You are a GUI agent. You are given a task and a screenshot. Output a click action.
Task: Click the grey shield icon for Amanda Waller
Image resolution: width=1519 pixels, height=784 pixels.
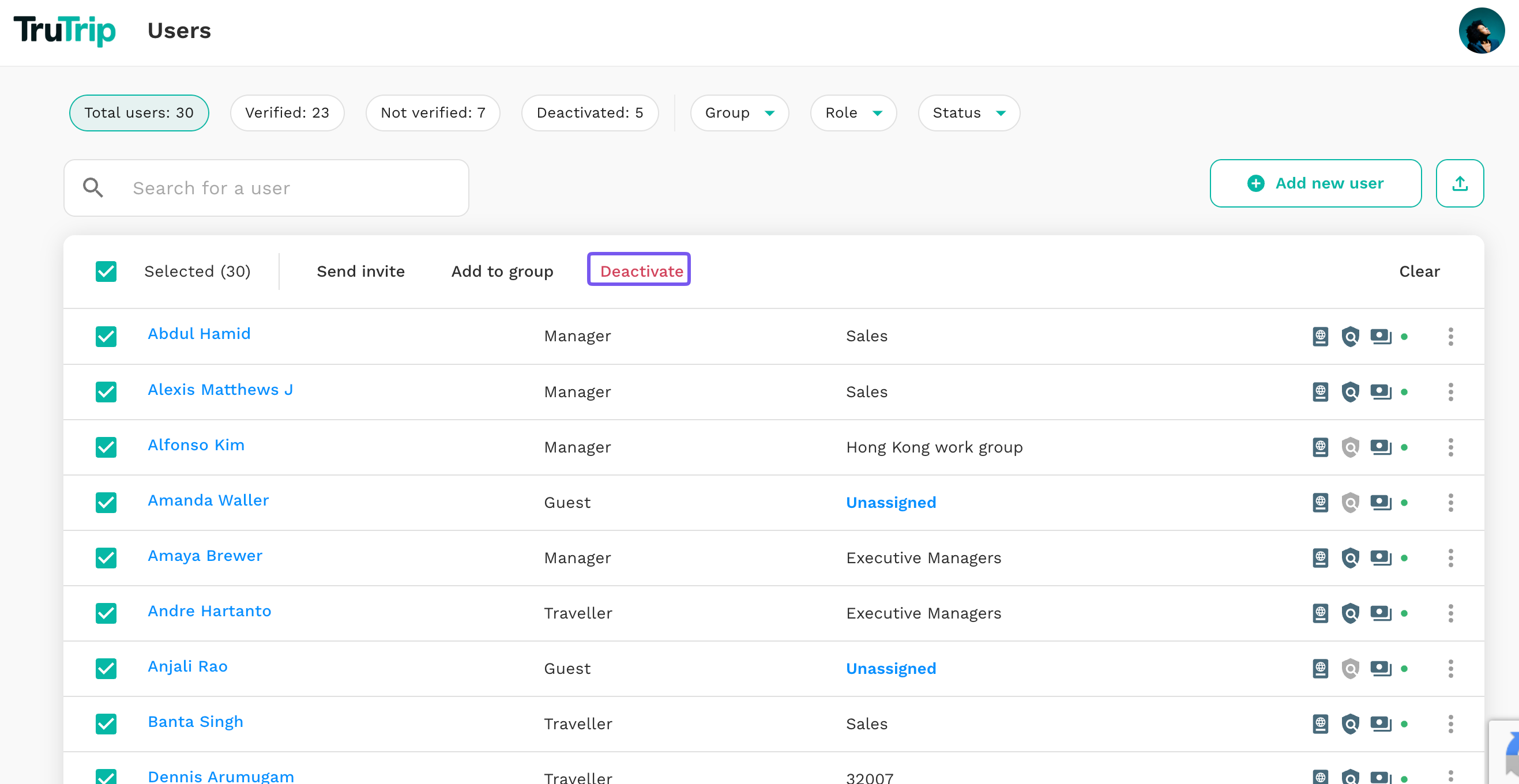[1351, 503]
